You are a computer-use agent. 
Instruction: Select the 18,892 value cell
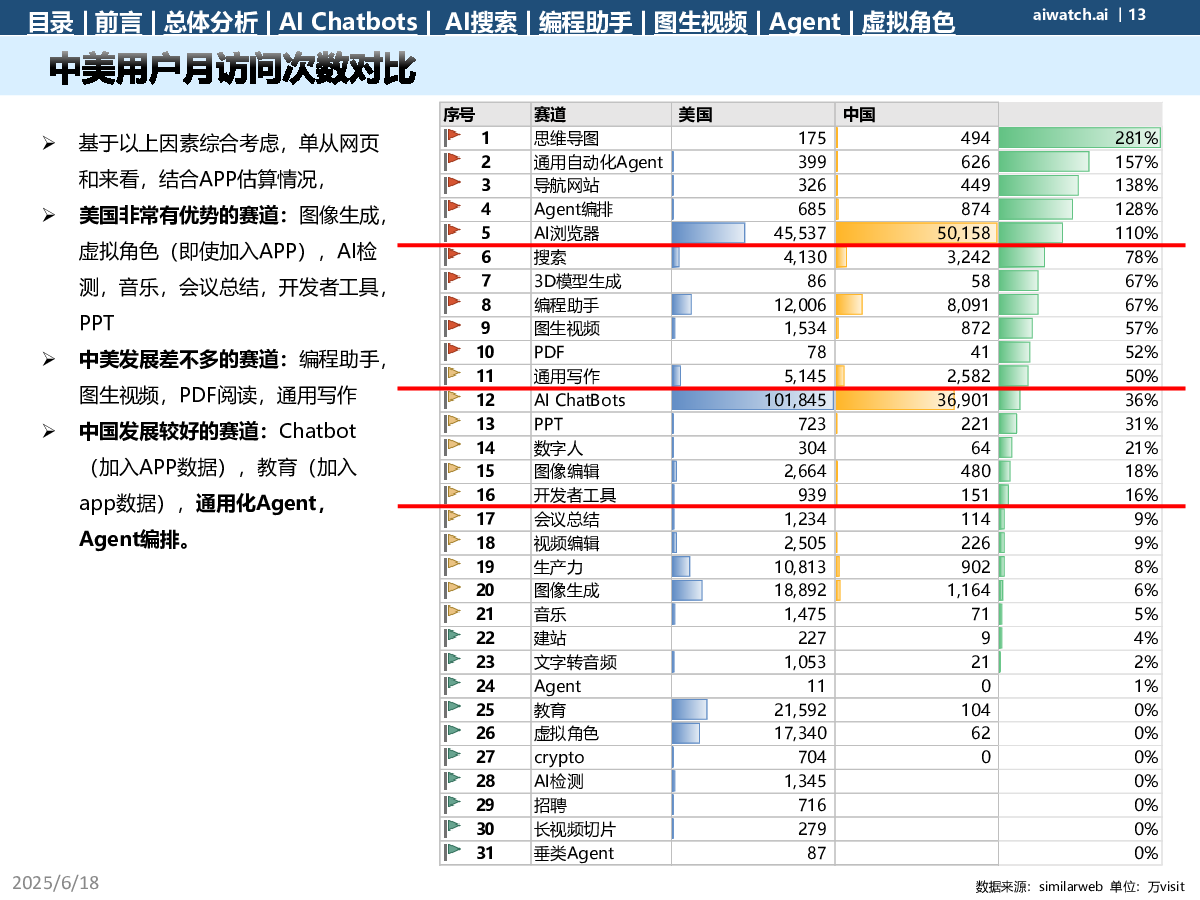(x=753, y=590)
